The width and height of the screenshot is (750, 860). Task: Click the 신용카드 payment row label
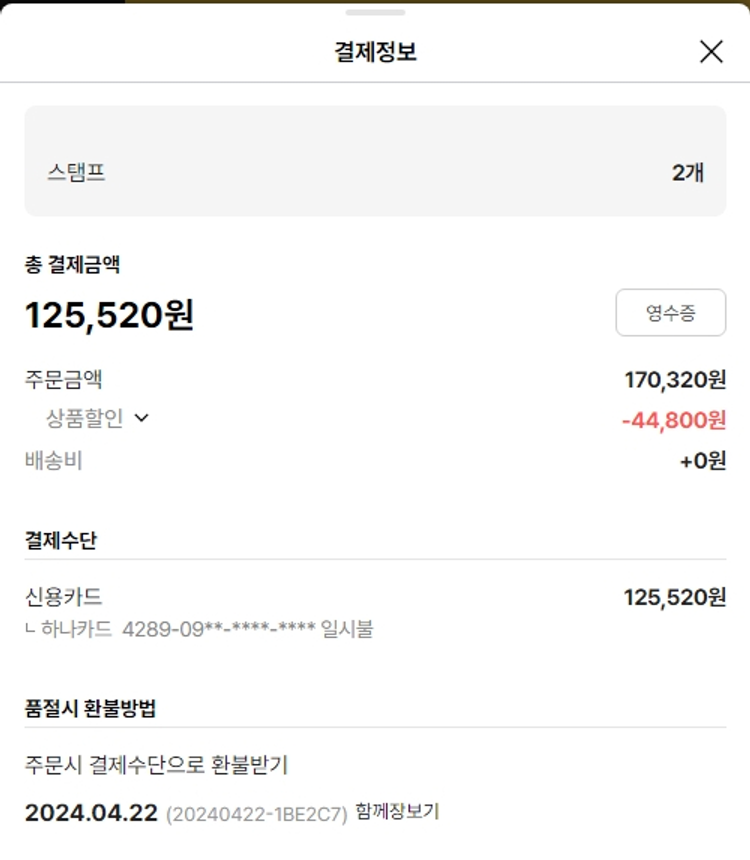[64, 597]
